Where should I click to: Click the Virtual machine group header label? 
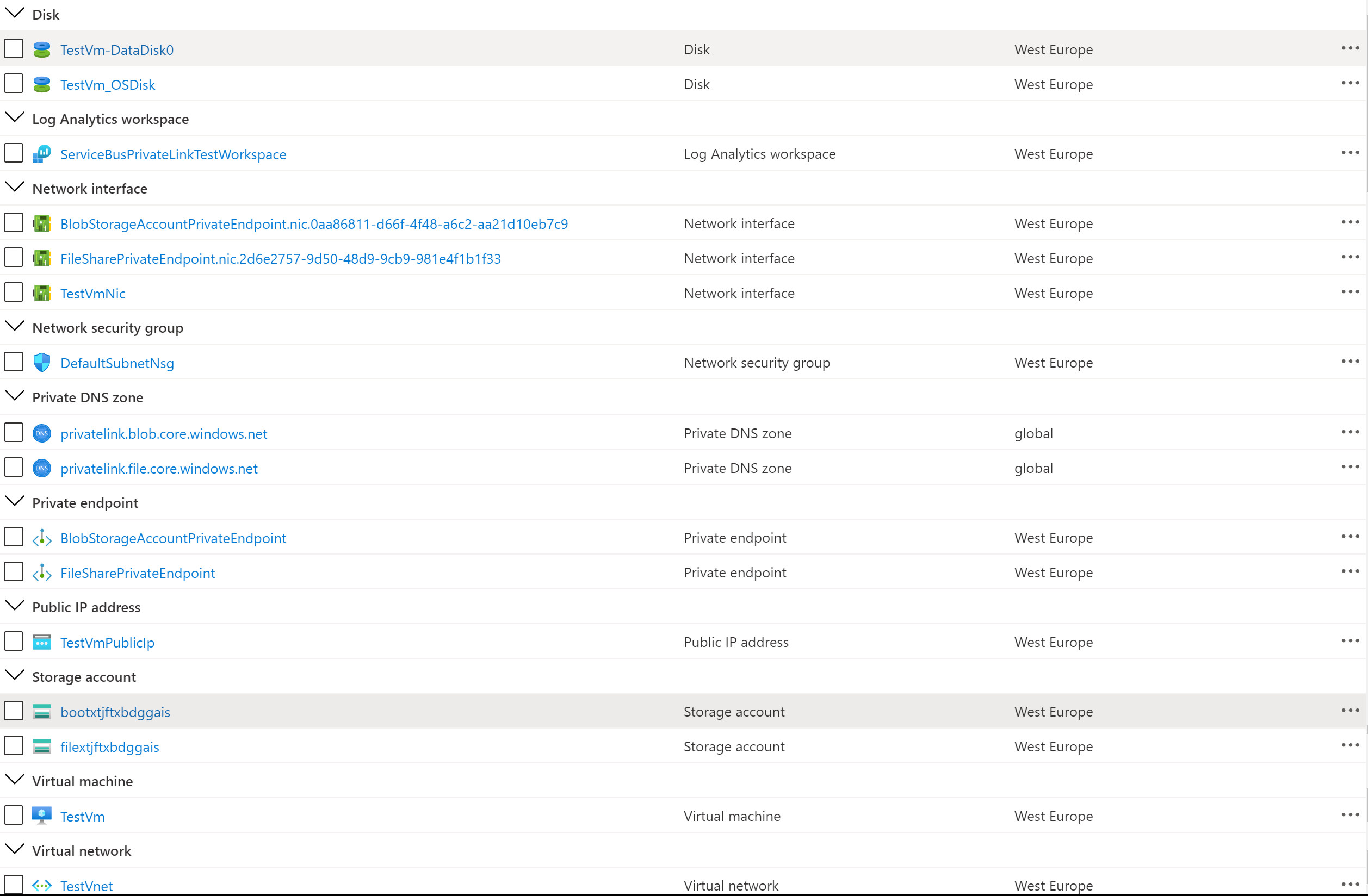coord(82,781)
